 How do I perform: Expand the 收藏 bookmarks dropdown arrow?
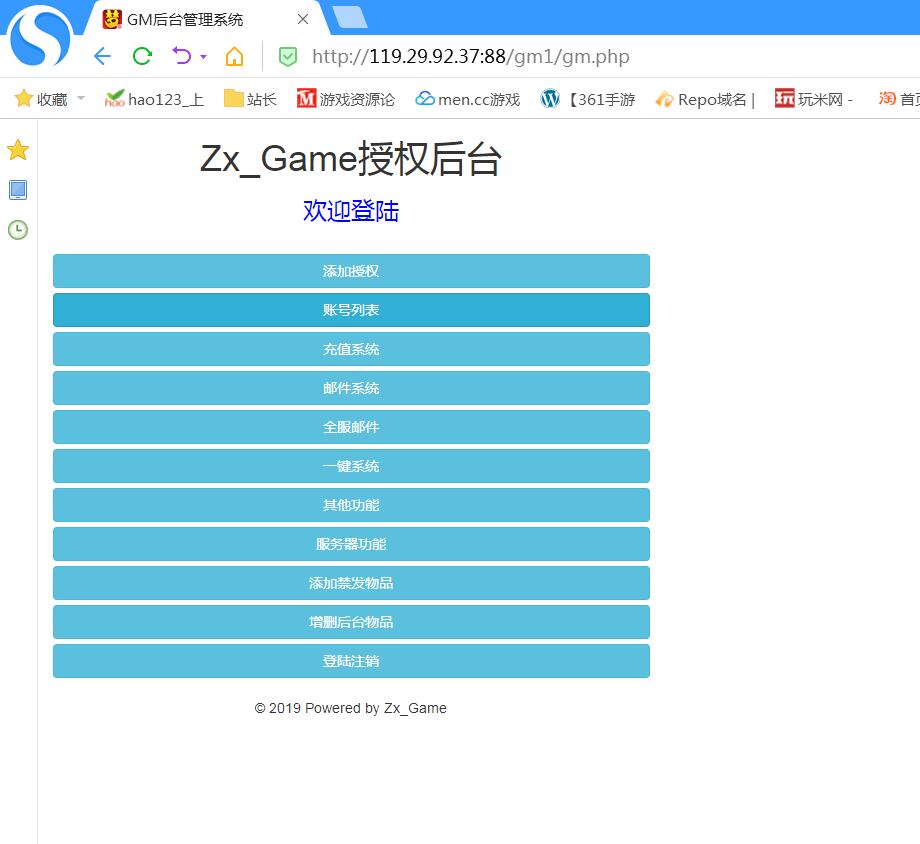[x=81, y=99]
